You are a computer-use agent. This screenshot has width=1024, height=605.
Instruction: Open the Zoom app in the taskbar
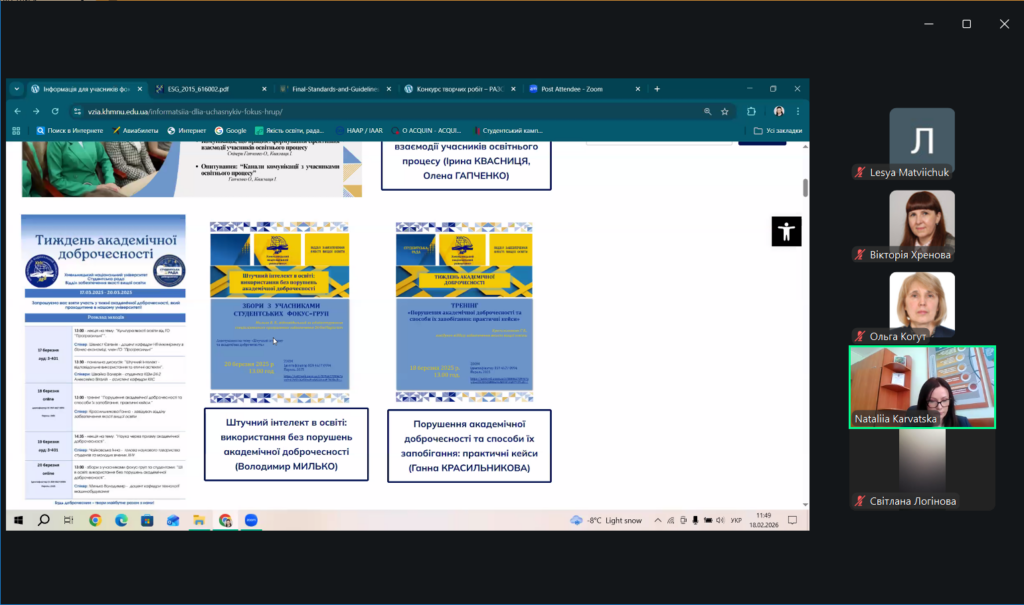click(251, 520)
